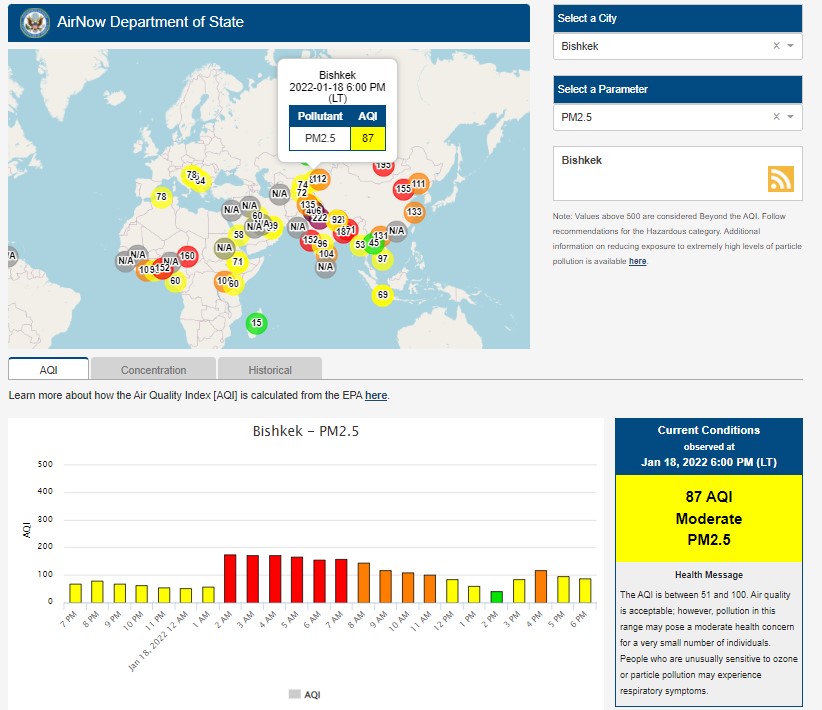The image size is (822, 710).
Task: Click the Department of State seal logo
Action: tap(35, 22)
